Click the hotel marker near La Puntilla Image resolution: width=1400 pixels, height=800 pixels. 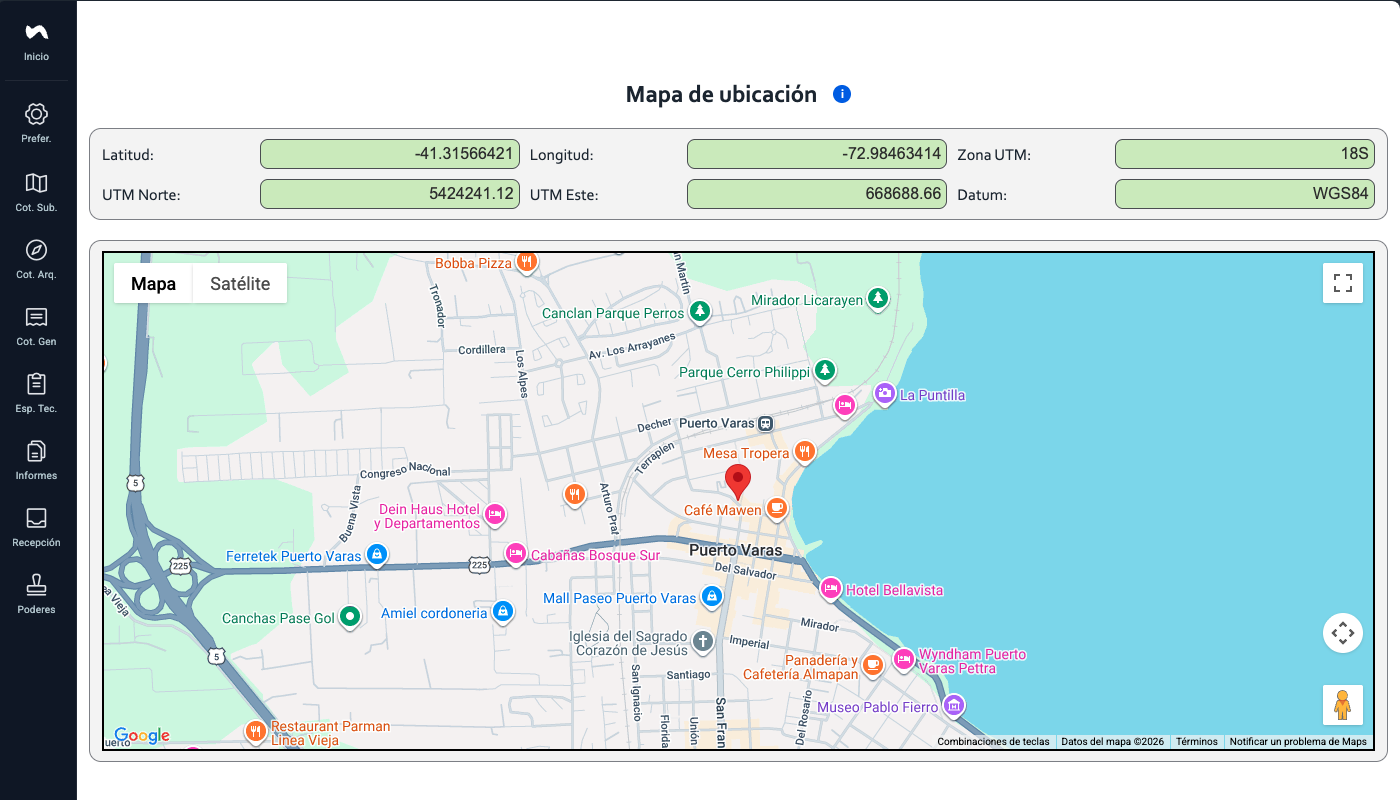click(845, 406)
